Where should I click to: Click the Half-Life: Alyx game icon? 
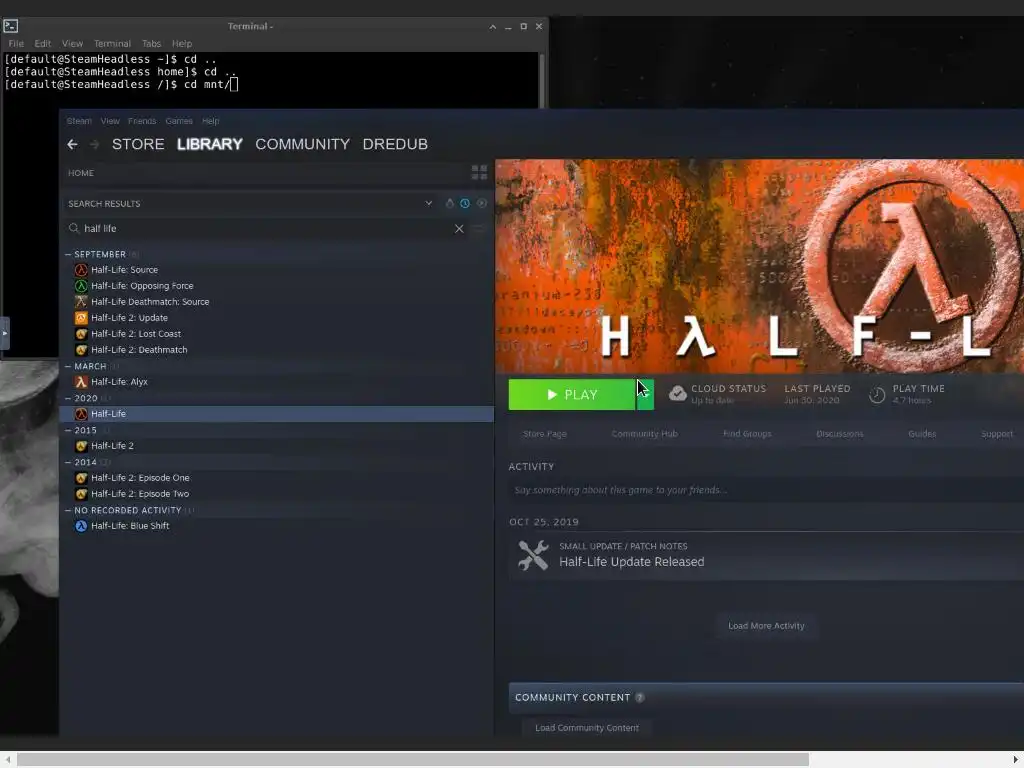pos(81,382)
